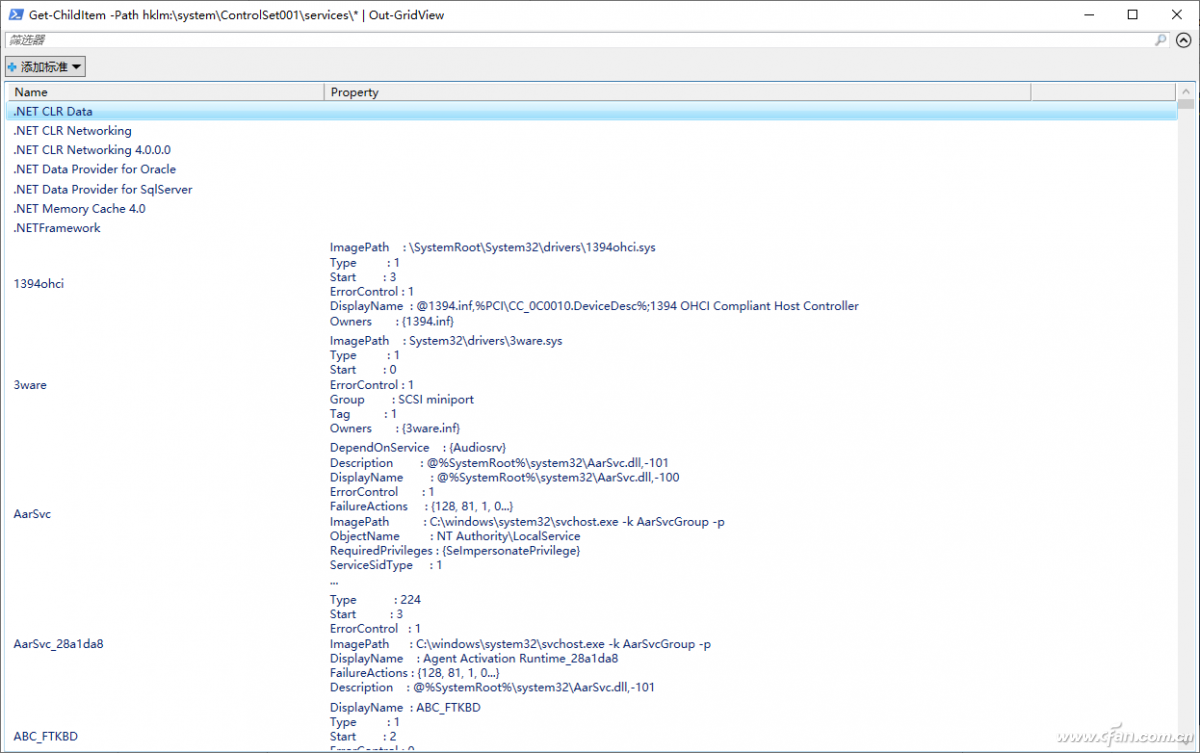This screenshot has height=753, width=1200.
Task: Sort by the Property column header
Action: [676, 92]
